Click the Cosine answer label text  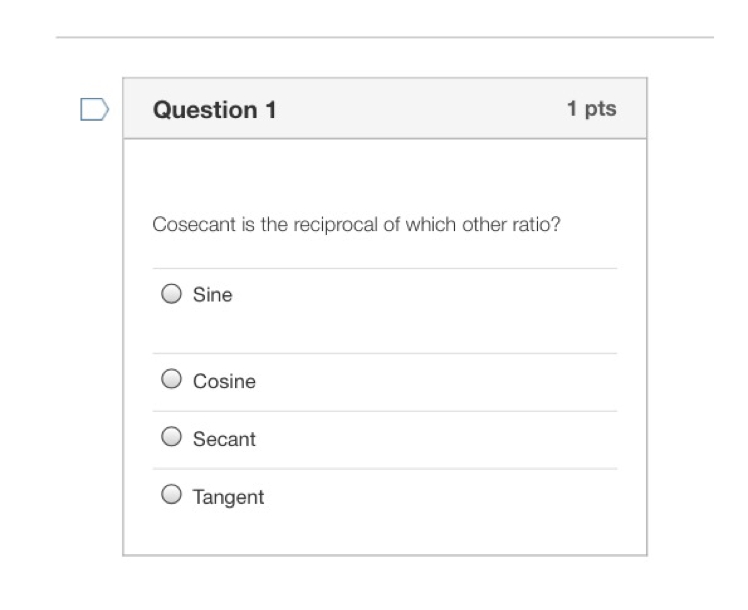(224, 382)
